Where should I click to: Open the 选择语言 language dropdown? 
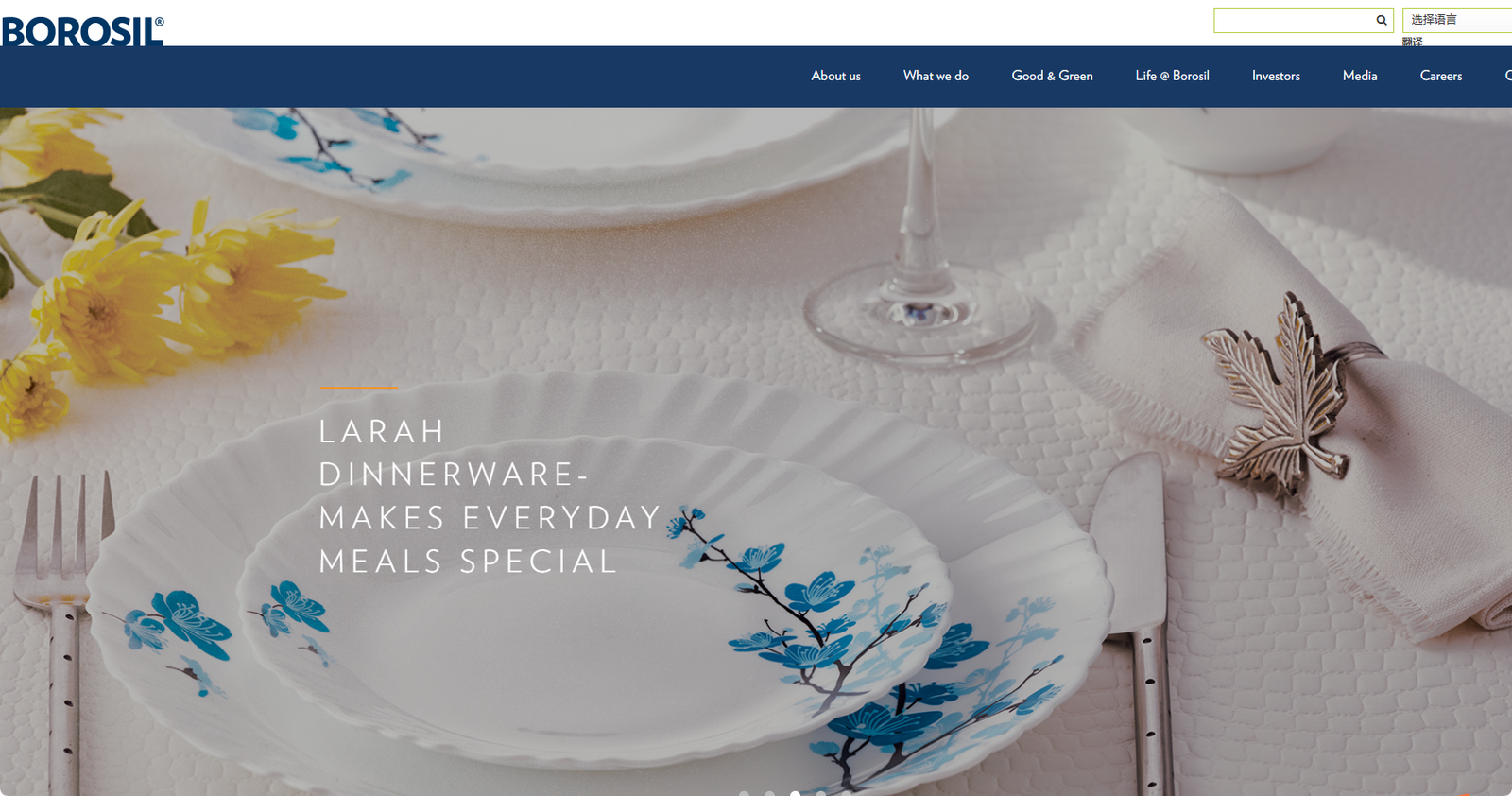(1458, 20)
